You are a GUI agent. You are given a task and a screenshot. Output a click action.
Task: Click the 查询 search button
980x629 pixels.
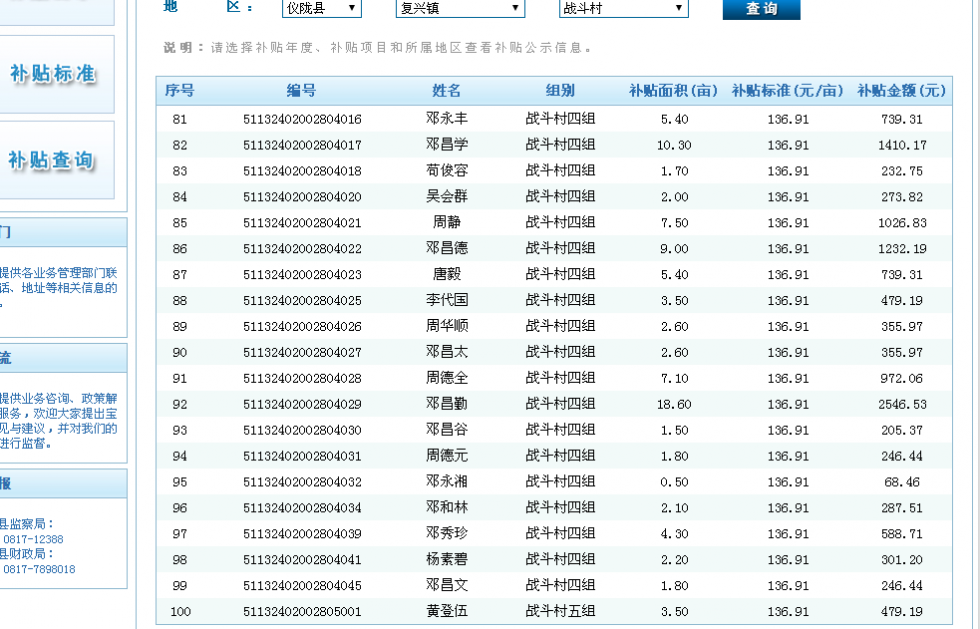(x=761, y=9)
